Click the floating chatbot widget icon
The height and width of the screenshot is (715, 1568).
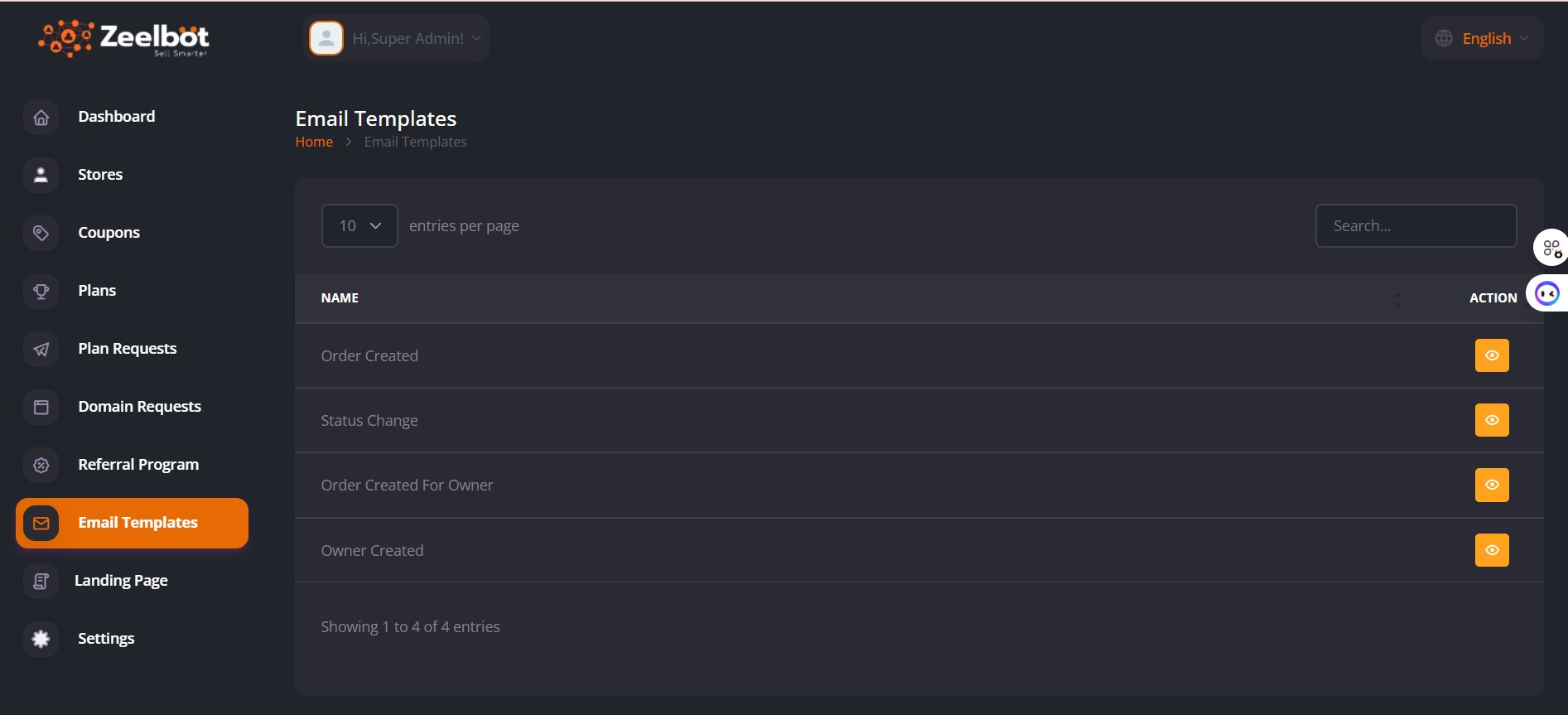point(1547,293)
